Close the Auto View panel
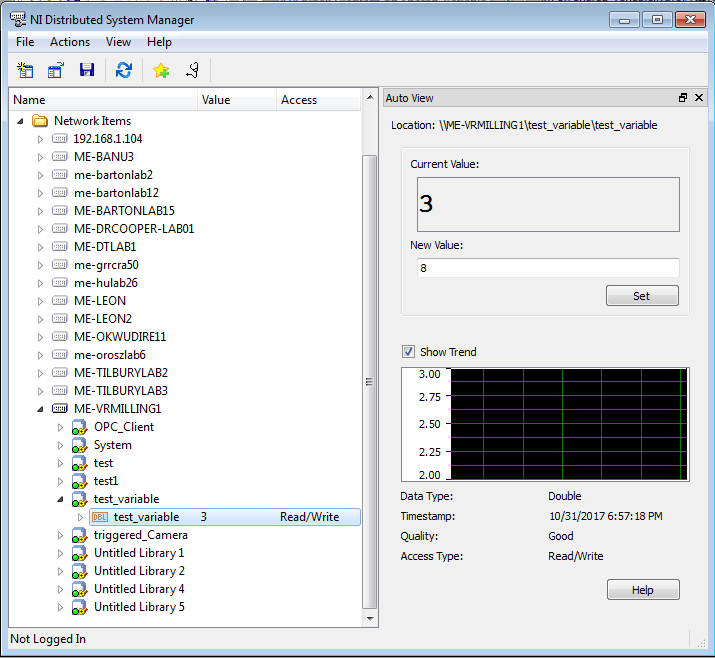 coord(699,98)
